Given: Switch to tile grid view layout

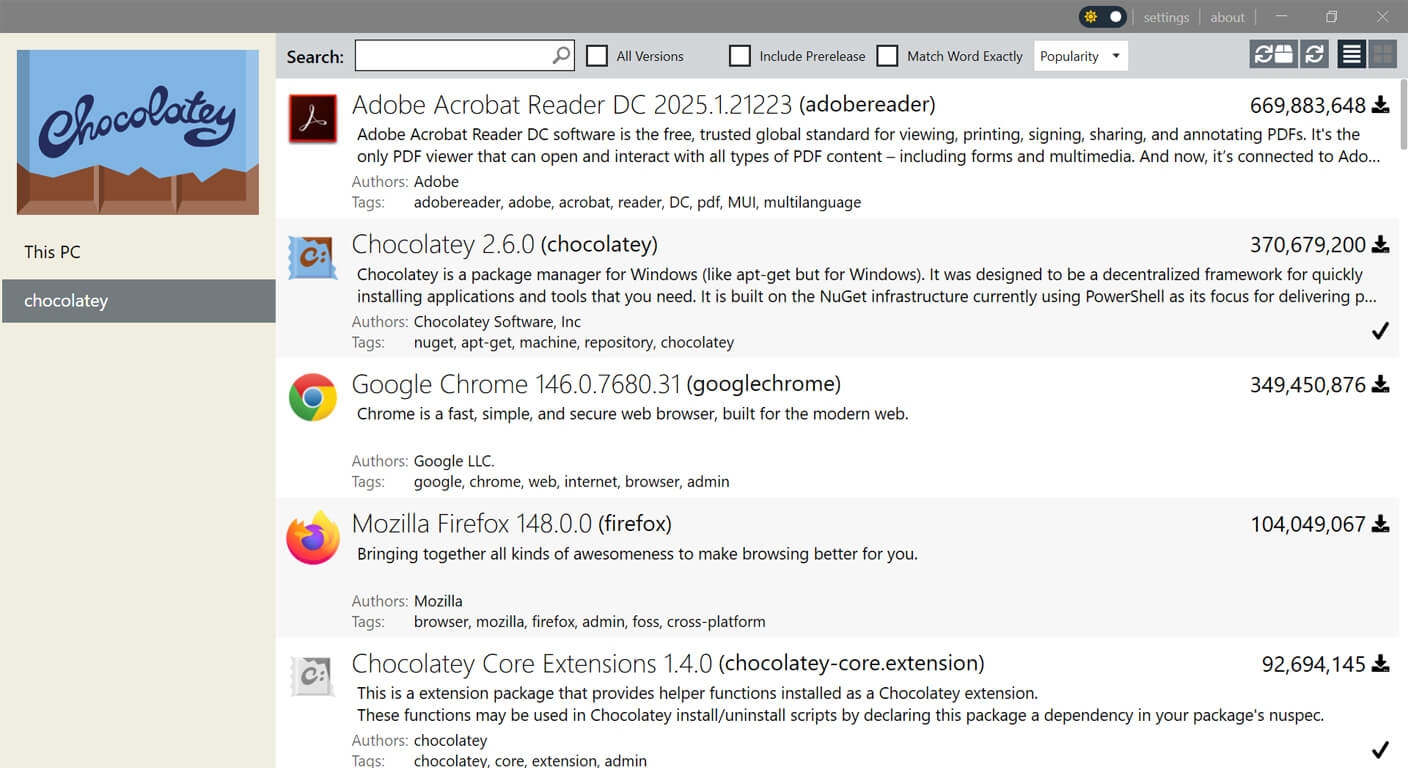Looking at the screenshot, I should (x=1383, y=55).
